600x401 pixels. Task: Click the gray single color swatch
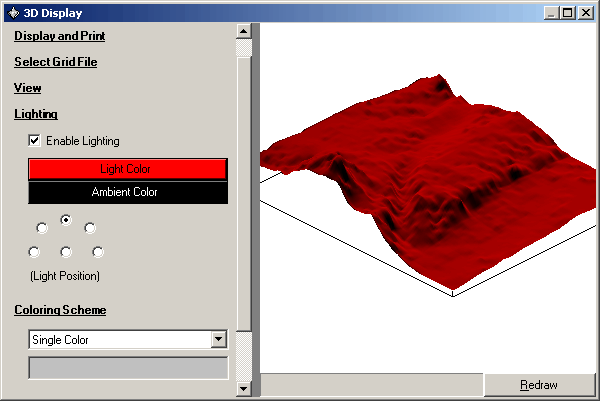(x=128, y=368)
